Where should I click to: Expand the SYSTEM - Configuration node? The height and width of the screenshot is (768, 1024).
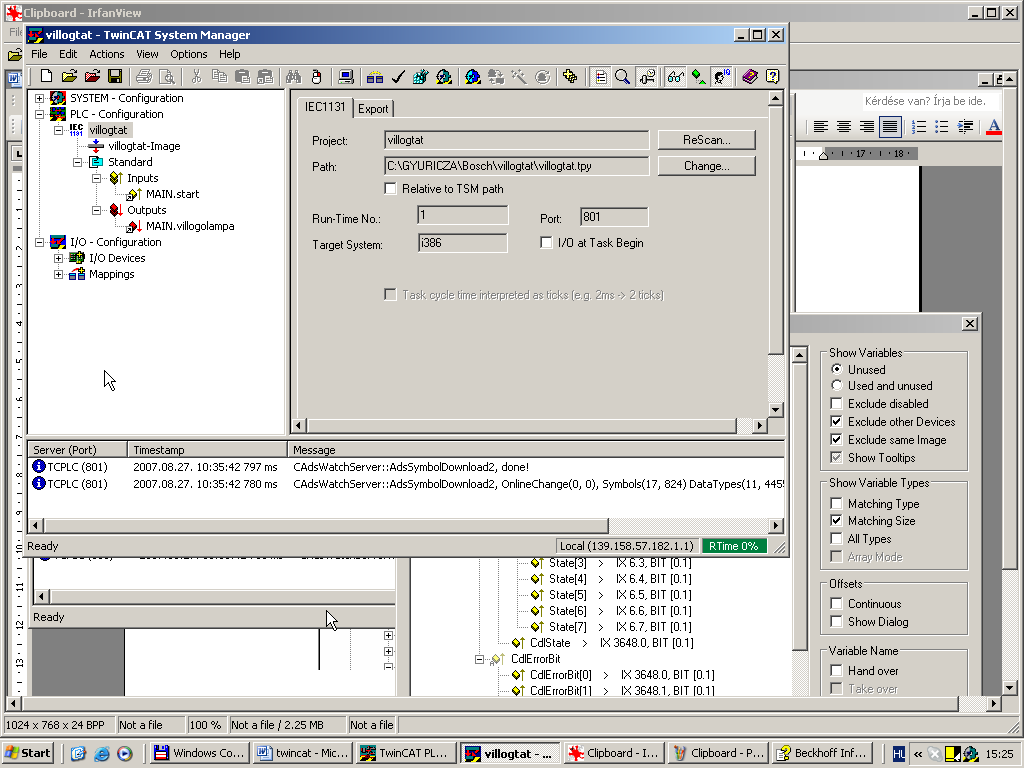(39, 98)
